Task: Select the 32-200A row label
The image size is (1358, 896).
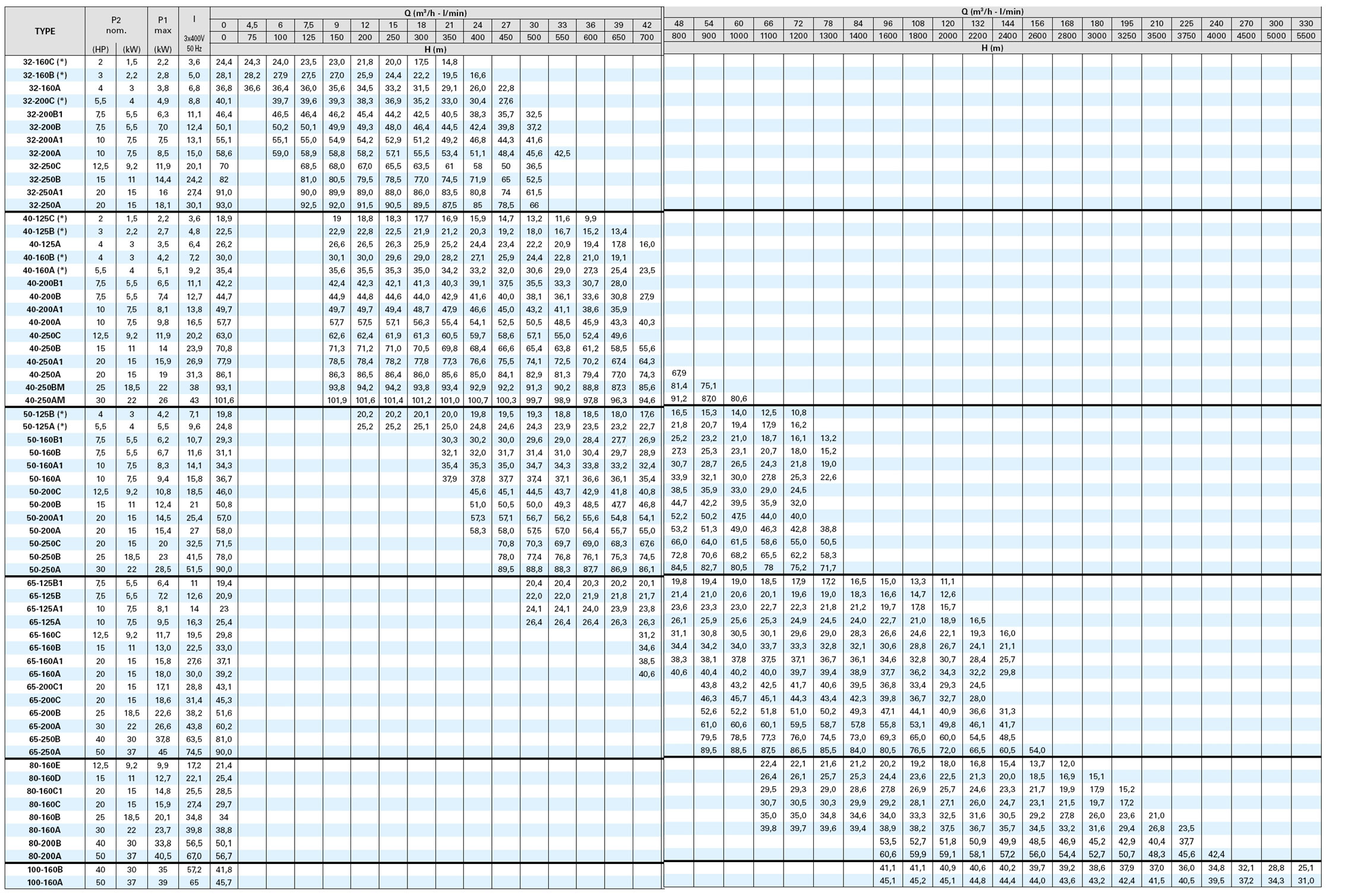Action: [x=45, y=153]
